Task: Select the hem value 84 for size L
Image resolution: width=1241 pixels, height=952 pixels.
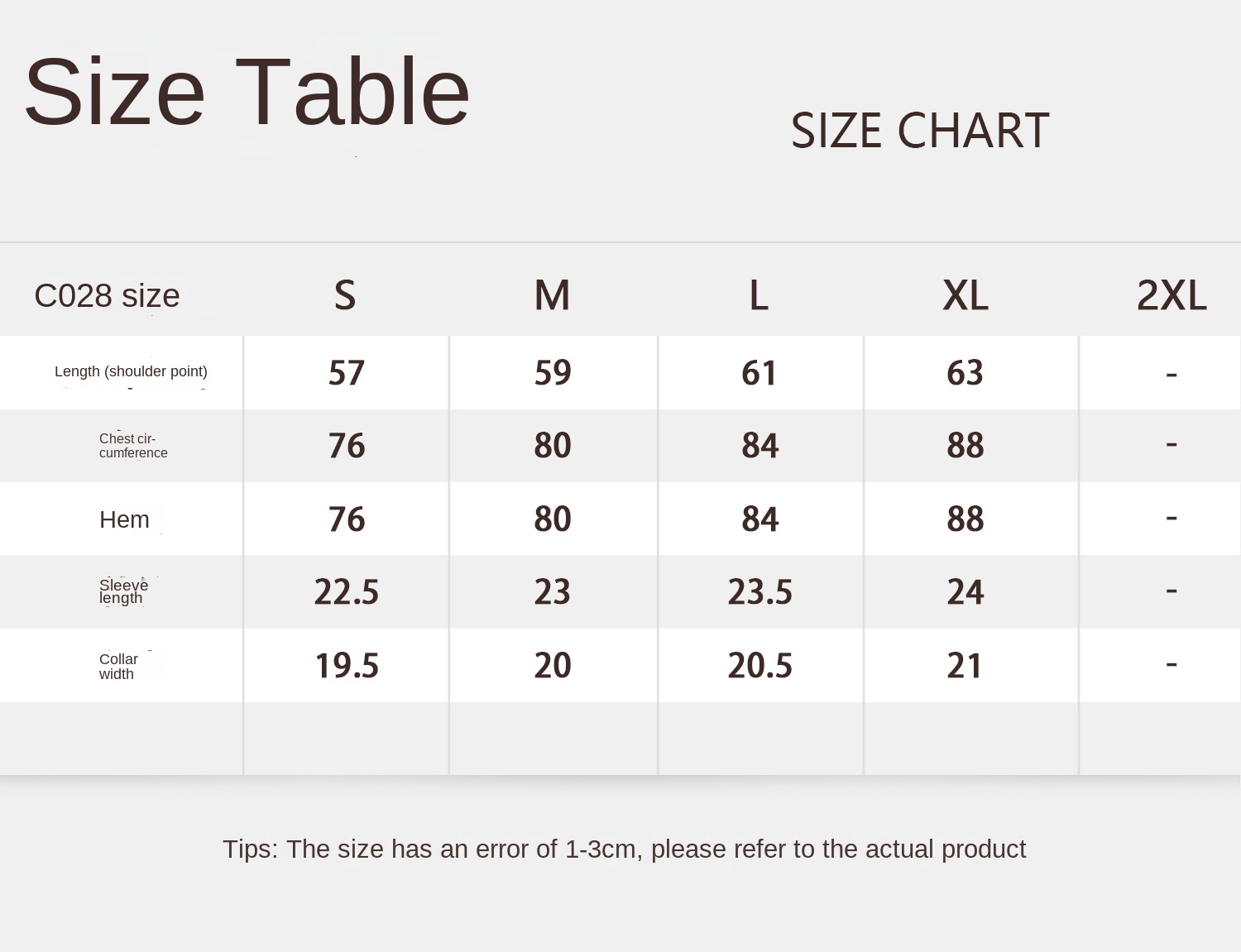Action: coord(759,519)
